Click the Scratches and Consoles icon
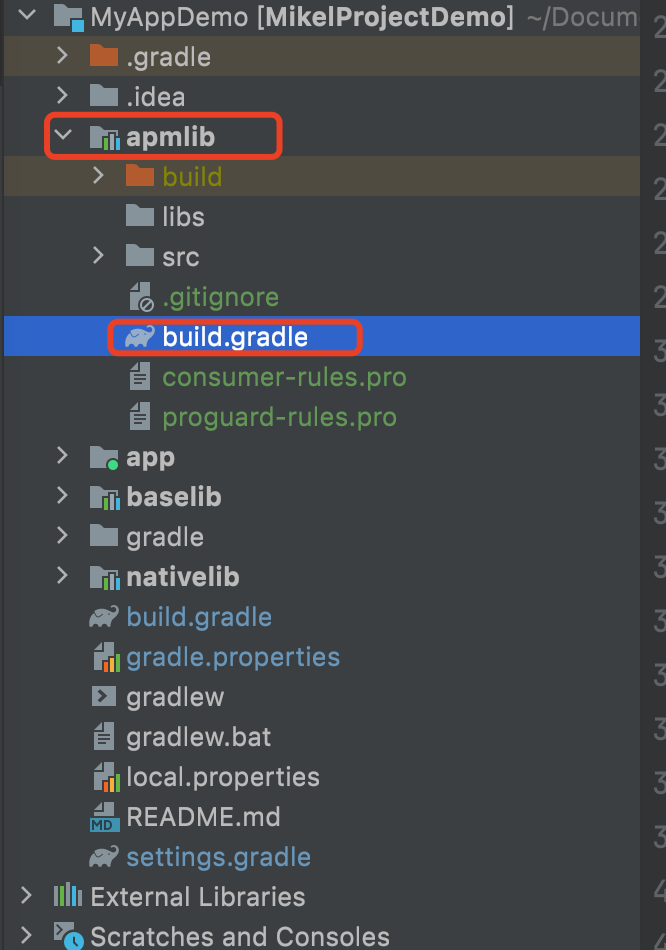The width and height of the screenshot is (666, 950). (x=68, y=935)
